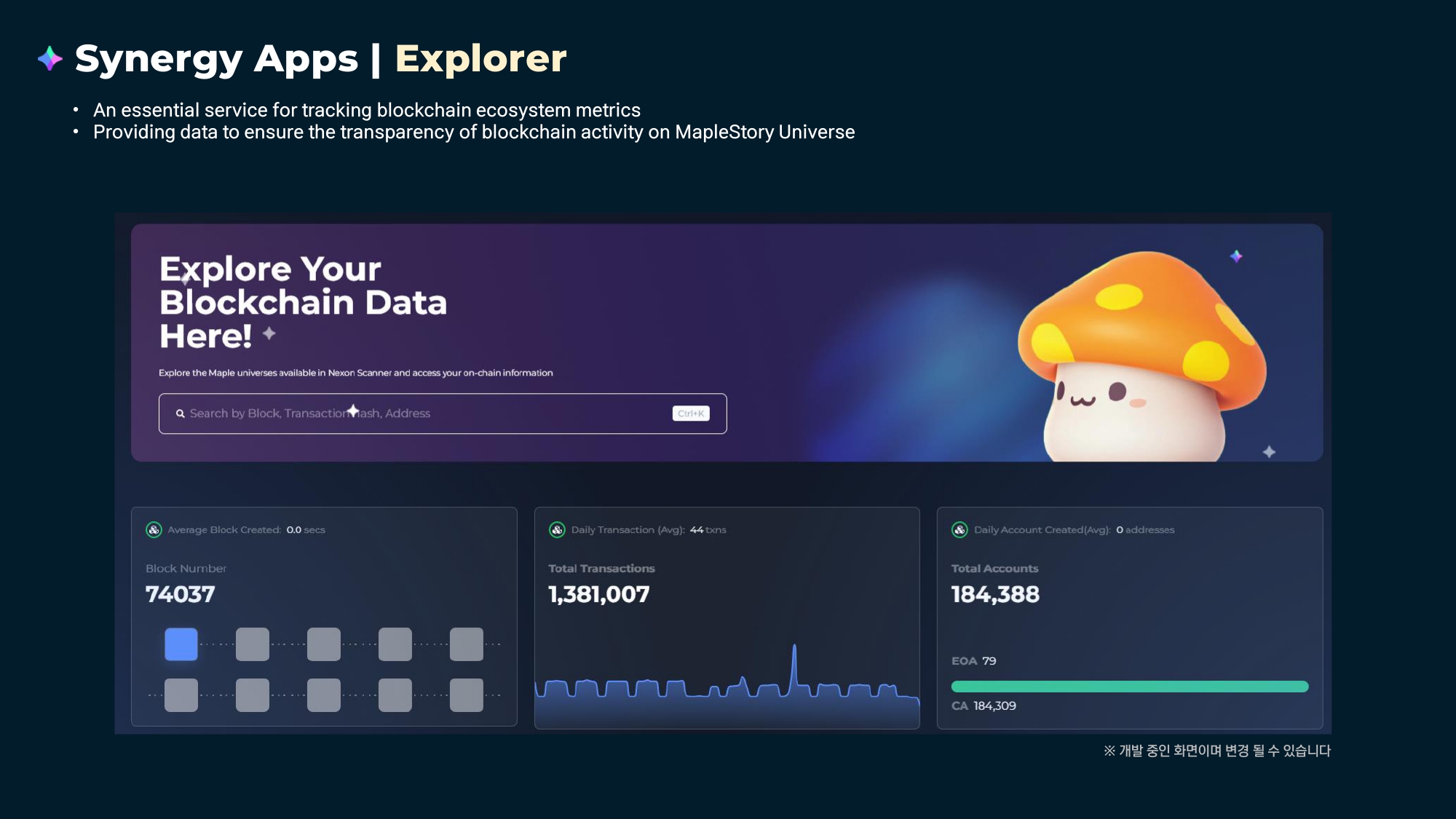
Task: Click the Block Number 74037
Action: [180, 595]
